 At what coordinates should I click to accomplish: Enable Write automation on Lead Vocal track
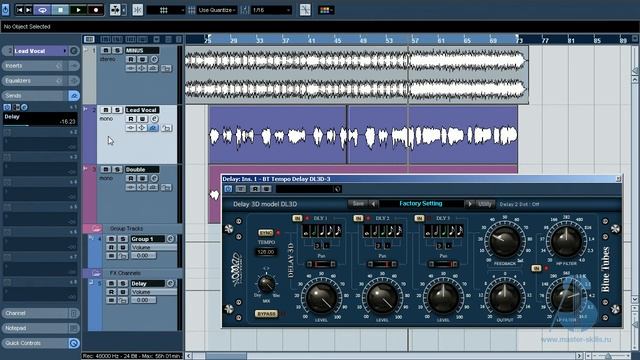click(x=142, y=119)
